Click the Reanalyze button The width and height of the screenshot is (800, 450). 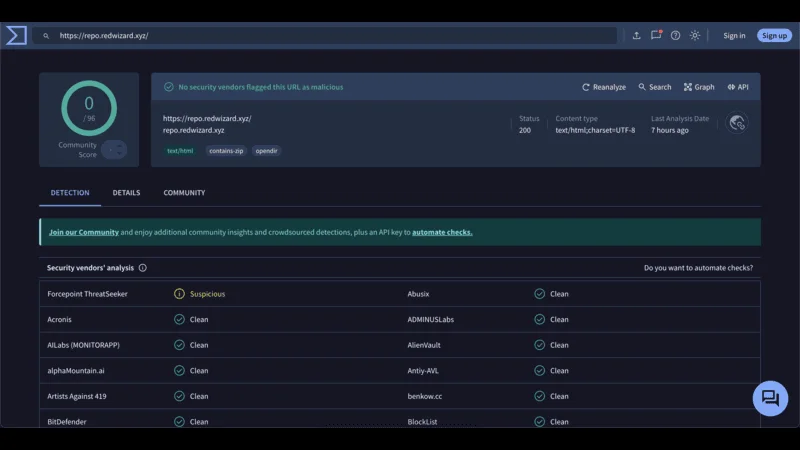604,87
